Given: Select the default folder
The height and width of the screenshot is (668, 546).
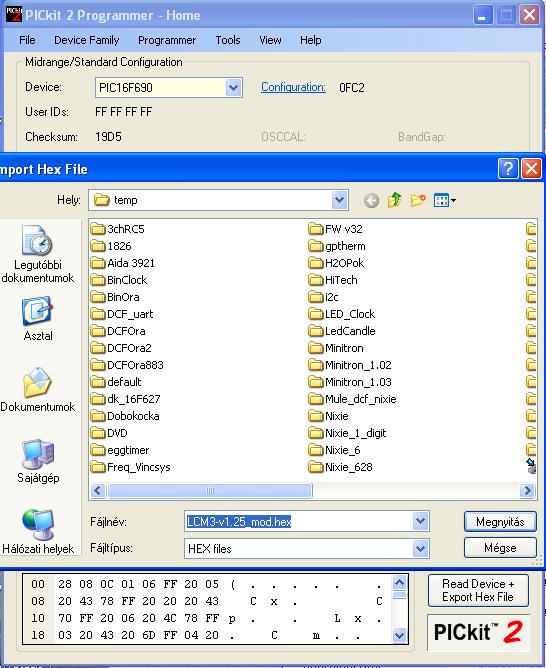Looking at the screenshot, I should (116, 382).
